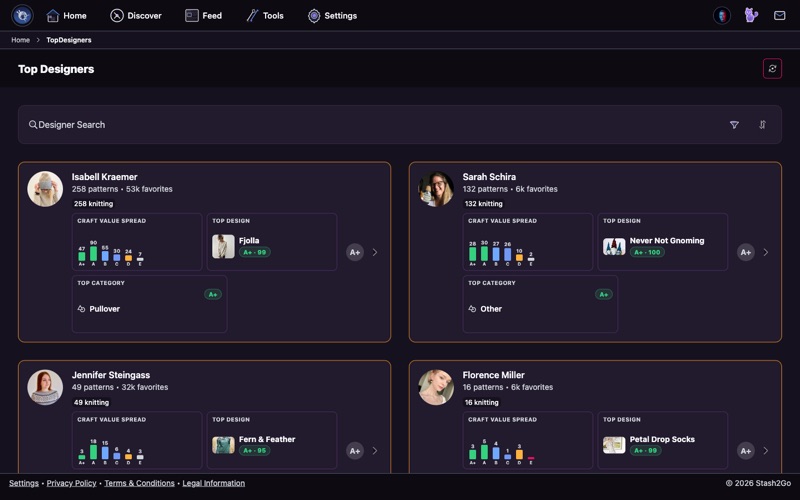Screen dimensions: 800x500
Task: Click the Petal Drop Socks design title
Action: click(x=662, y=439)
